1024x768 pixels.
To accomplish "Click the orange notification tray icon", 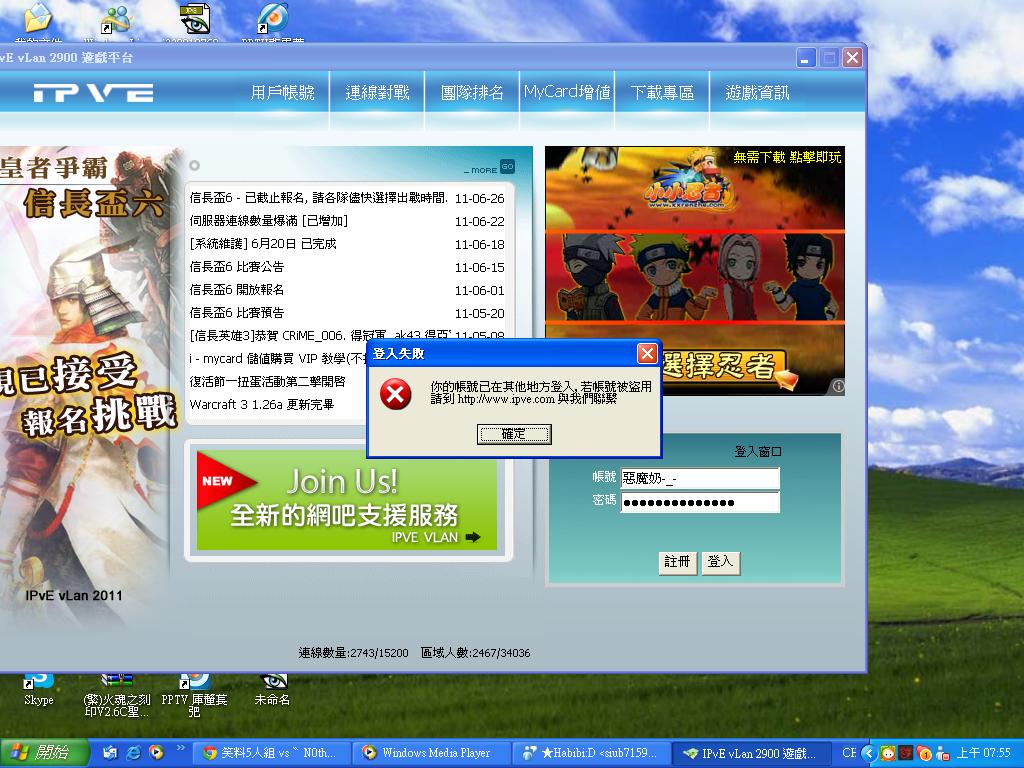I will pyautogui.click(x=923, y=753).
